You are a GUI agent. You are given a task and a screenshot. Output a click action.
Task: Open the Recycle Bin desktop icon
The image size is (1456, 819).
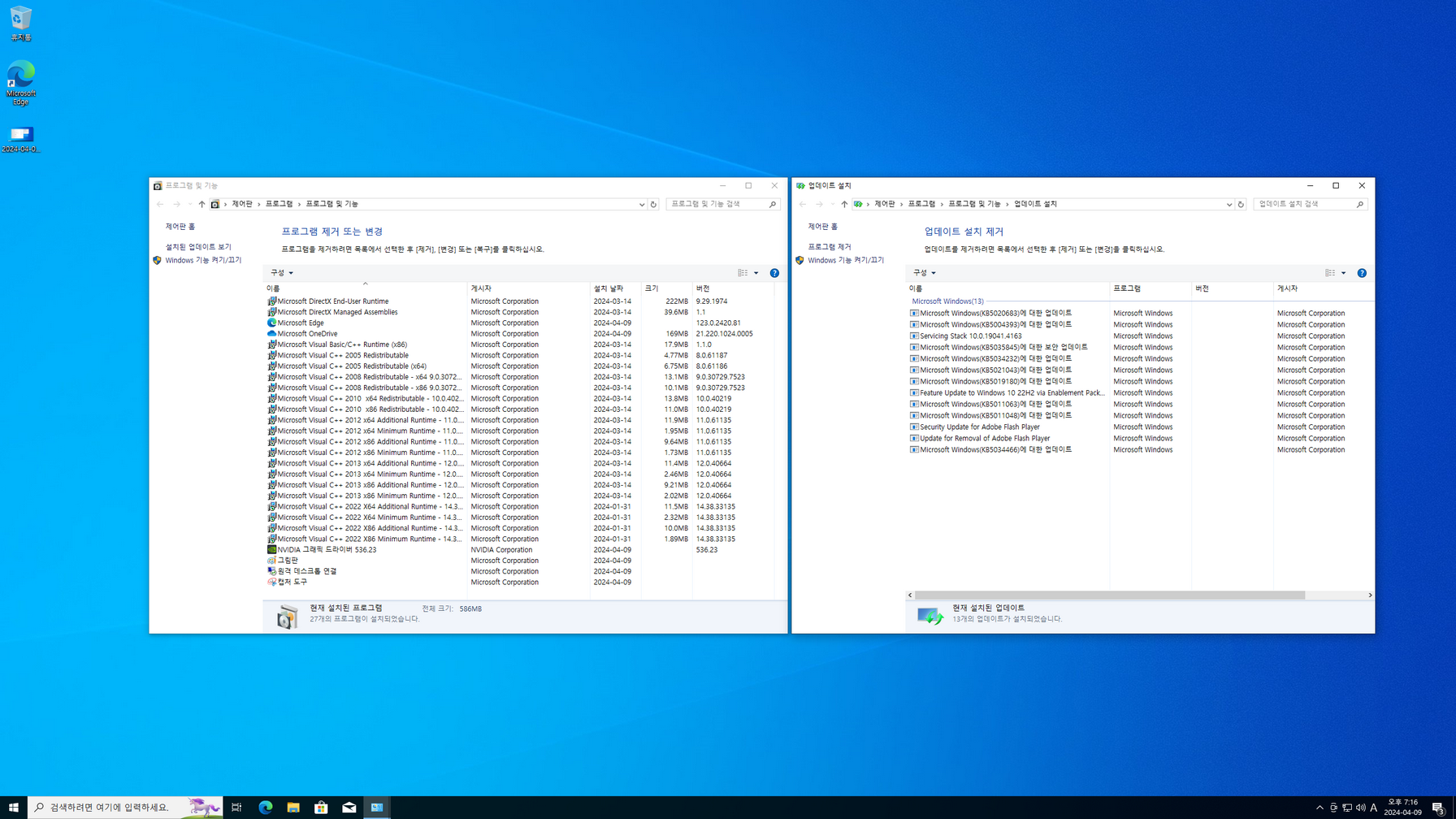(x=21, y=24)
